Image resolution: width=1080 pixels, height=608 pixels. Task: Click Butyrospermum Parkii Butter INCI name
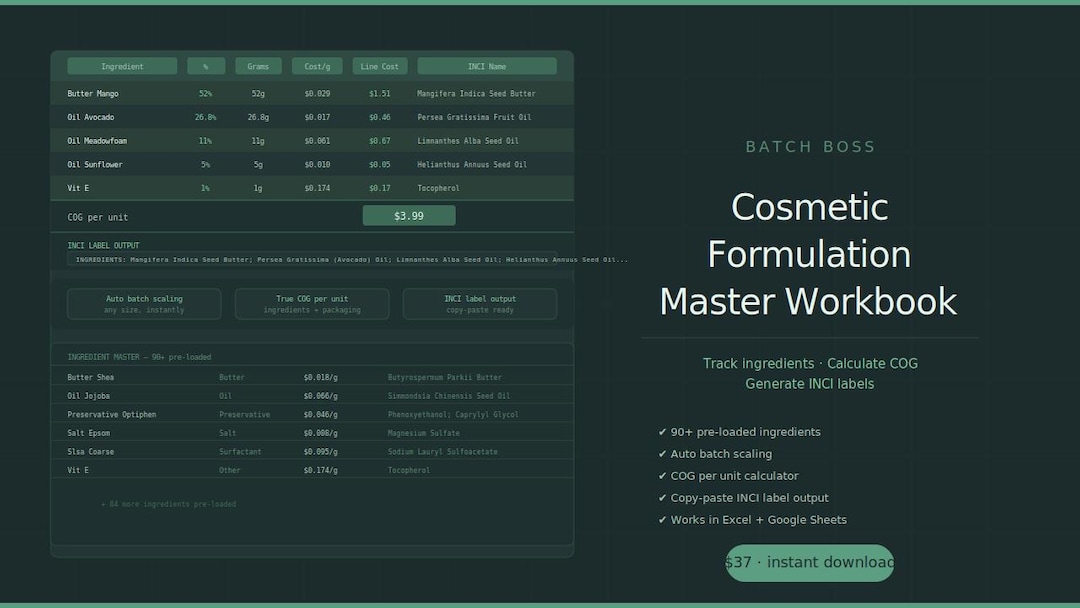click(445, 377)
